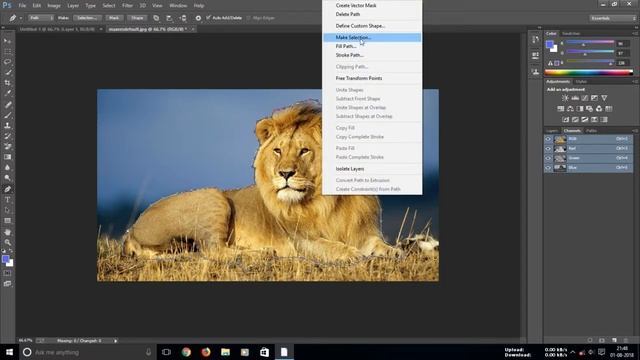Click the foreground color swatch in toolbox
This screenshot has width=640, height=360.
(5, 259)
